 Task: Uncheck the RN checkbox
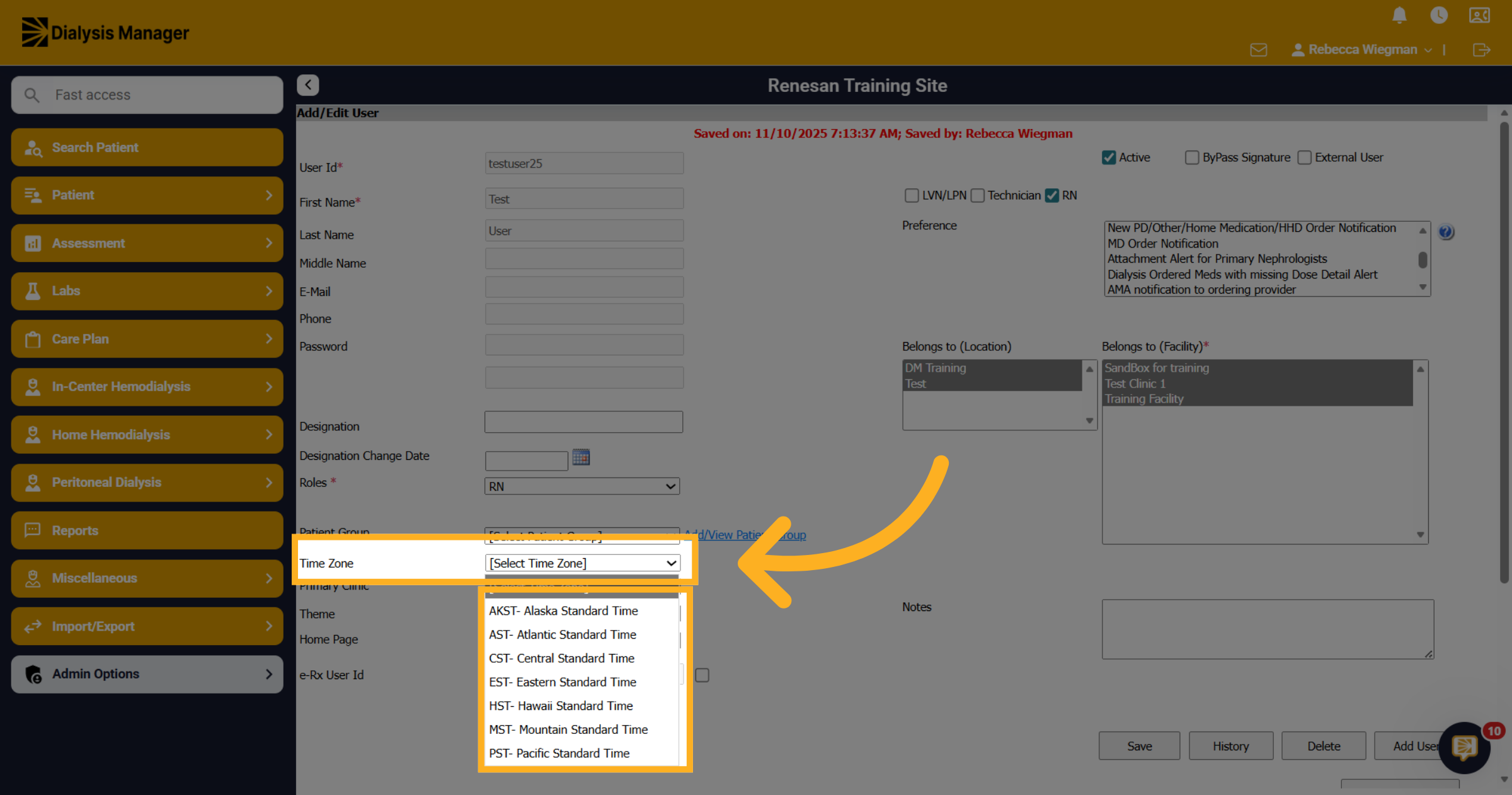coord(1052,195)
